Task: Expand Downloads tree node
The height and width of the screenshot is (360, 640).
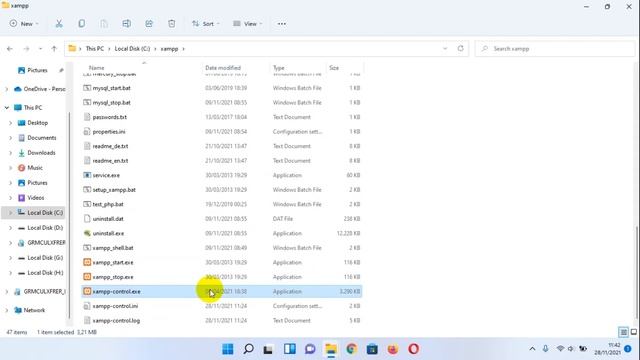Action: click(11, 153)
